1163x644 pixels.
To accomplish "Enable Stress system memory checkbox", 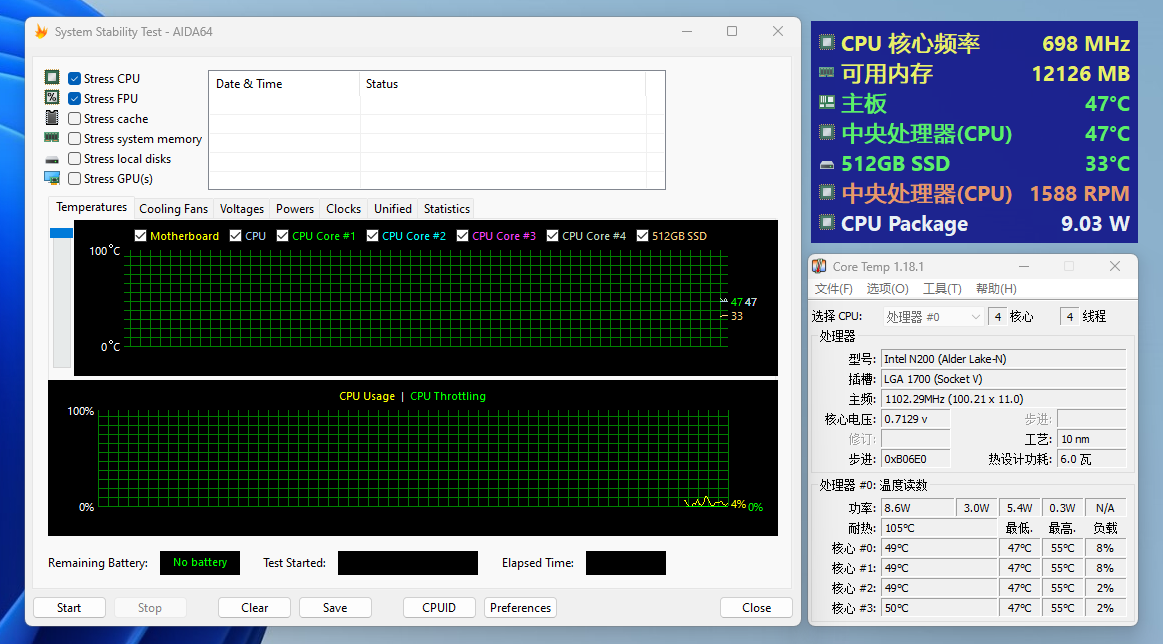I will (x=74, y=139).
